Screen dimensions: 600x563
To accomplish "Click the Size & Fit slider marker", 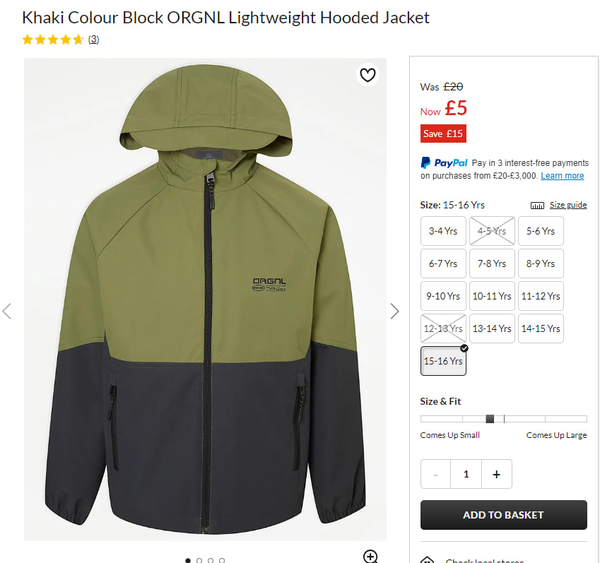I will [x=490, y=419].
